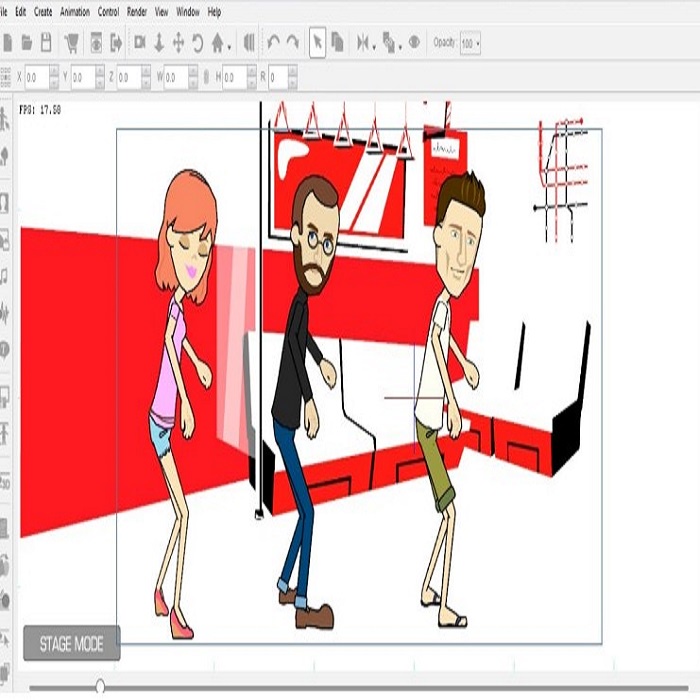Activate the arrow selection tool
Viewport: 700px width, 700px height.
click(x=317, y=43)
